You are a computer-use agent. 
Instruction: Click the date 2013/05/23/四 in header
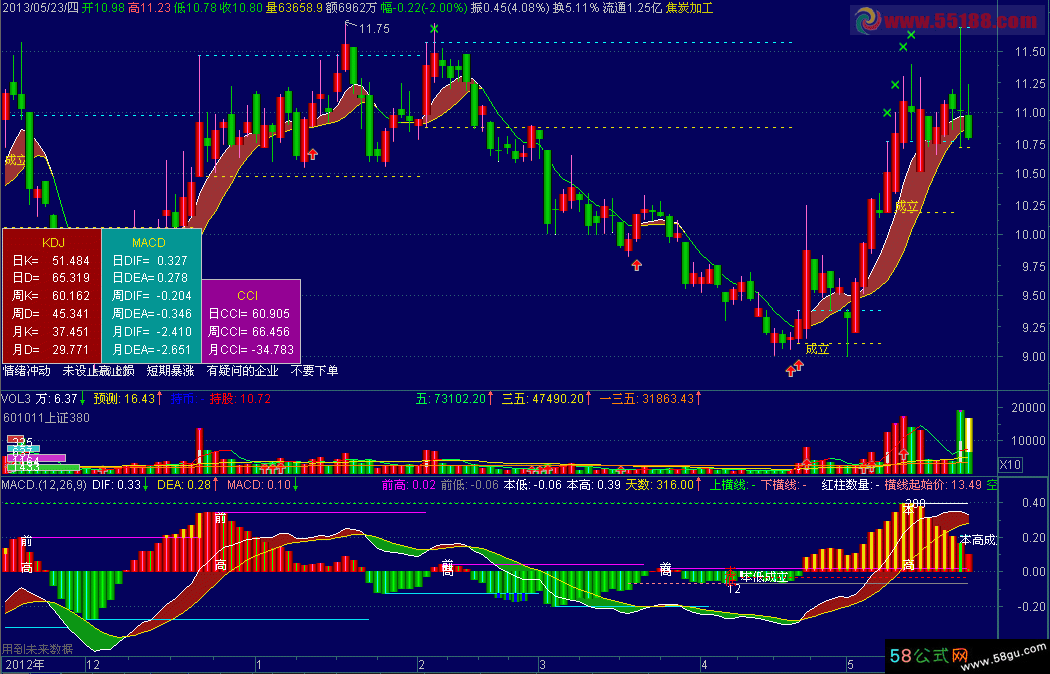40,8
